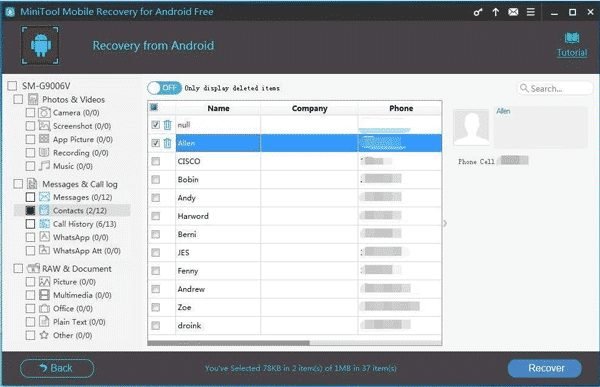Image resolution: width=600 pixels, height=387 pixels.
Task: Collapse the details panel arrow
Action: click(445, 223)
